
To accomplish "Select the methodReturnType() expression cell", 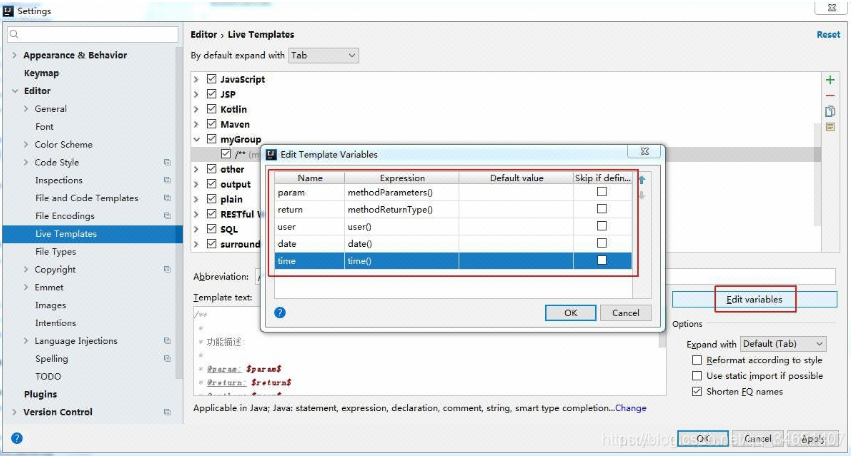I will pos(401,209).
